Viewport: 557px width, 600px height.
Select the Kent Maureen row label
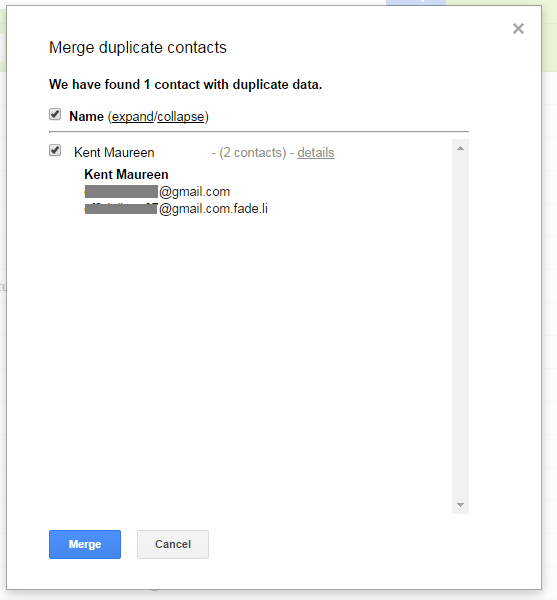(114, 152)
